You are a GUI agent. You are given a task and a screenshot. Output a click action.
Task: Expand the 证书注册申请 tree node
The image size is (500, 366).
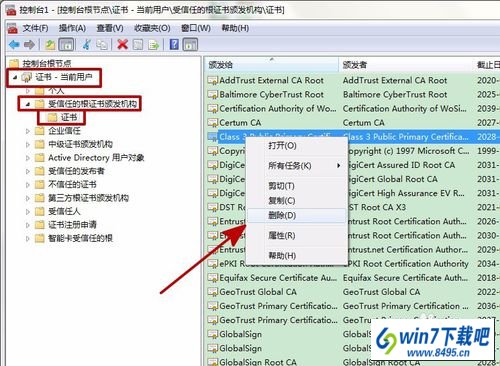click(x=28, y=225)
